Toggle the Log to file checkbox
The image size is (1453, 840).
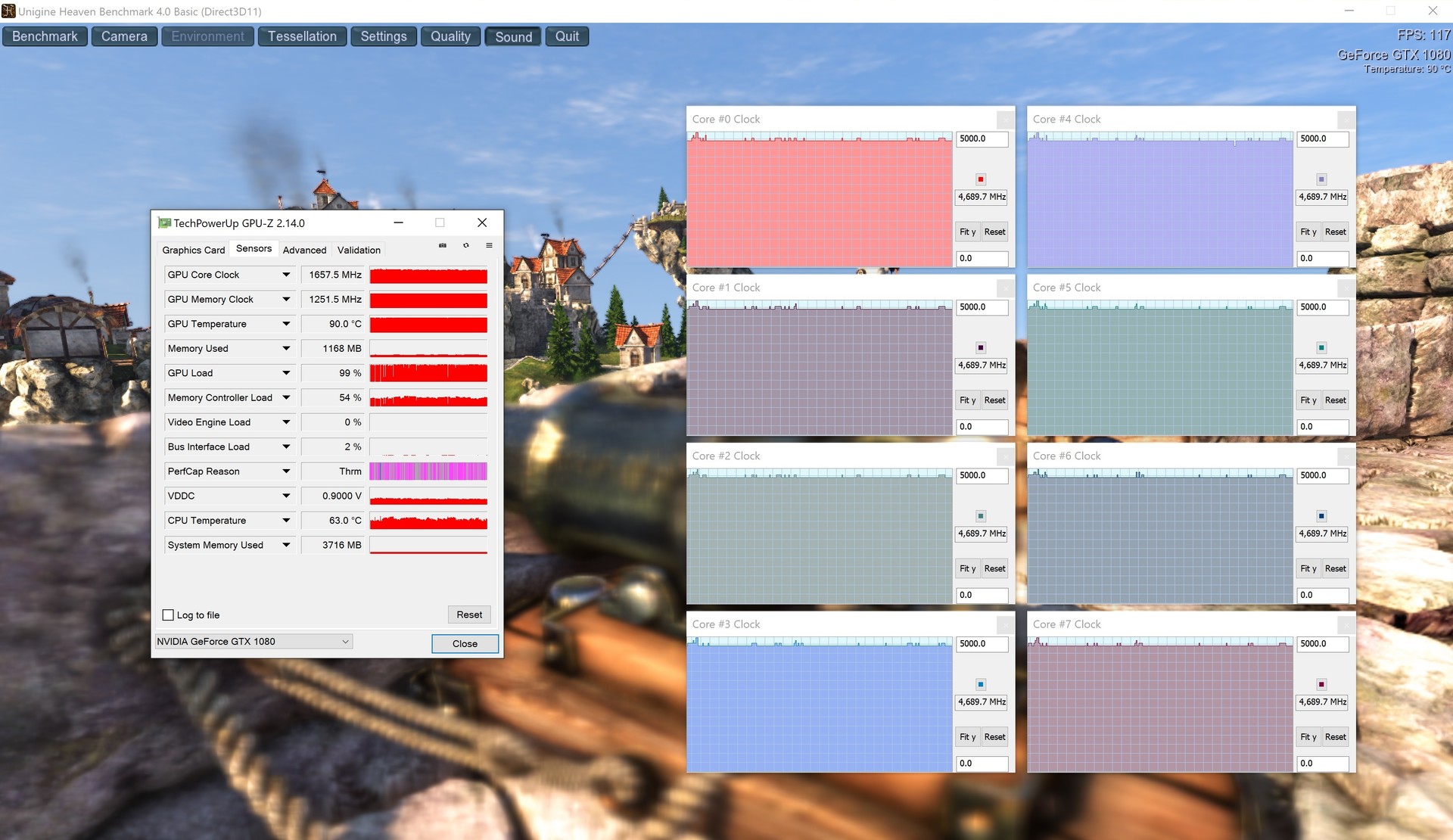[168, 615]
